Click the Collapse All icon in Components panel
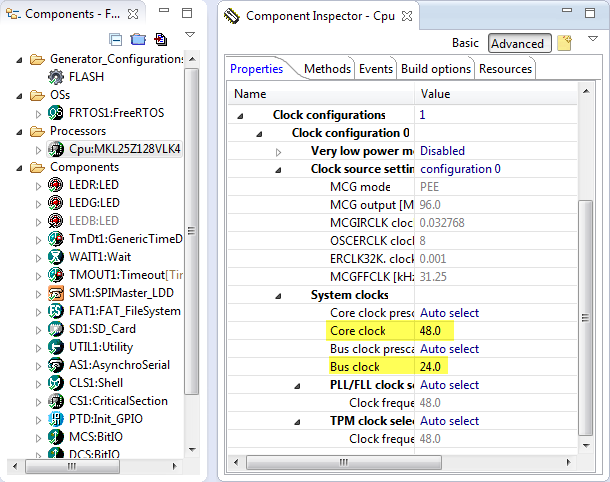The image size is (610, 482). pyautogui.click(x=116, y=39)
